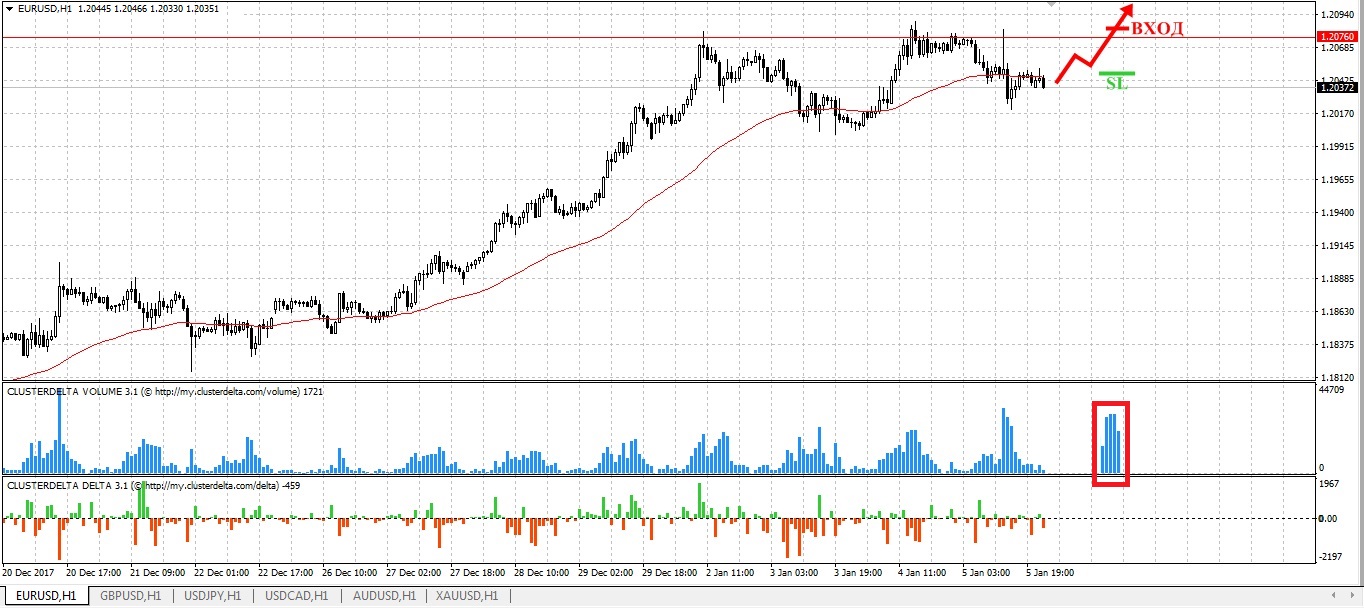The width and height of the screenshot is (1364, 608).
Task: Click the 1.19915 price scale label
Action: [x=1338, y=147]
